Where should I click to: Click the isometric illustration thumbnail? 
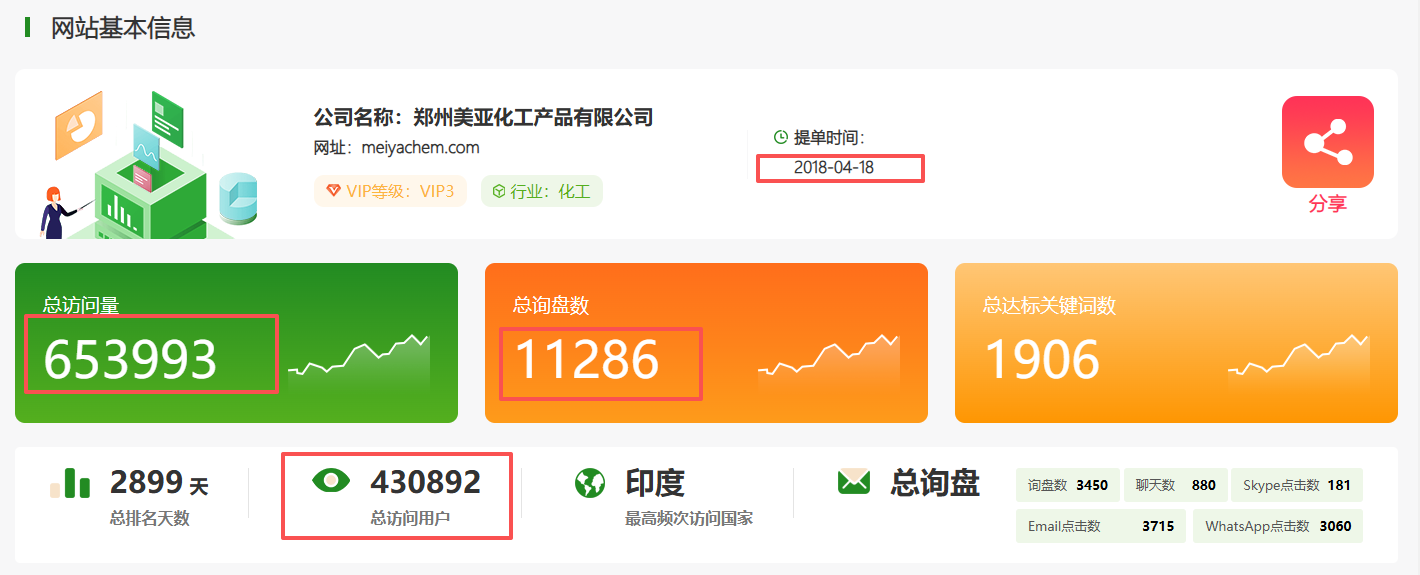(x=150, y=163)
